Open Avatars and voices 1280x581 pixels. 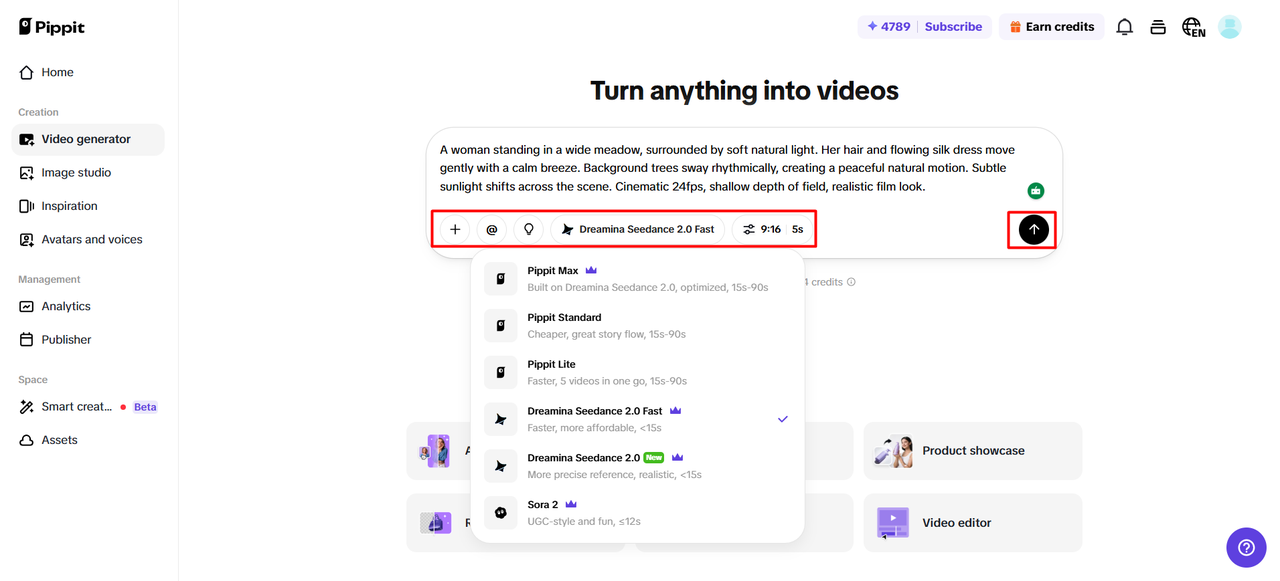pos(88,239)
